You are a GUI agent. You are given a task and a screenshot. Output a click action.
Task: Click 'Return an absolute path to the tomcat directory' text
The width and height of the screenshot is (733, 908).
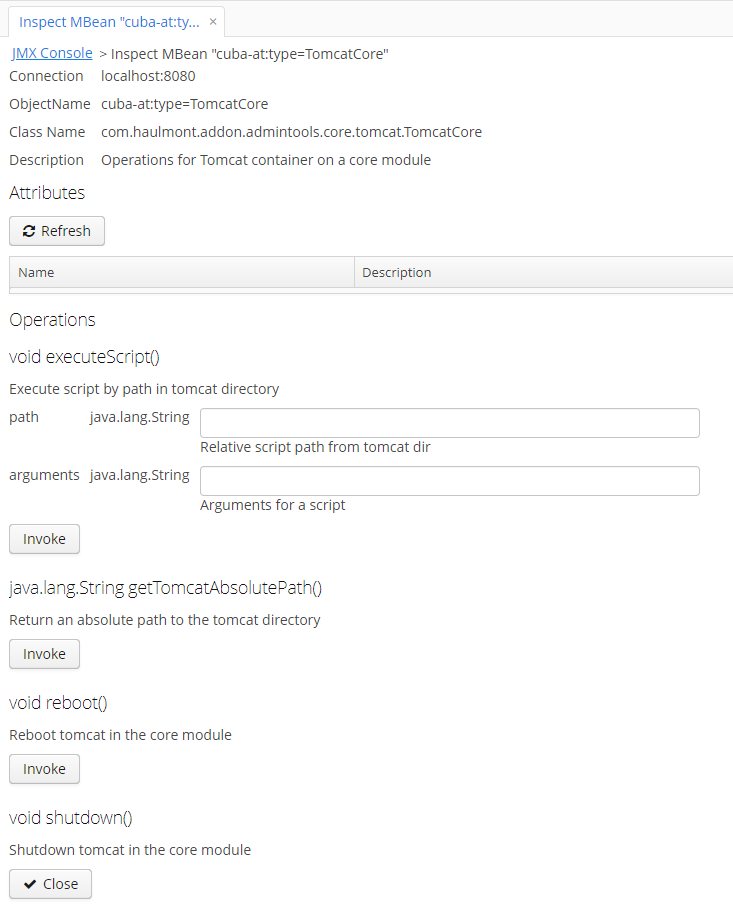click(165, 620)
